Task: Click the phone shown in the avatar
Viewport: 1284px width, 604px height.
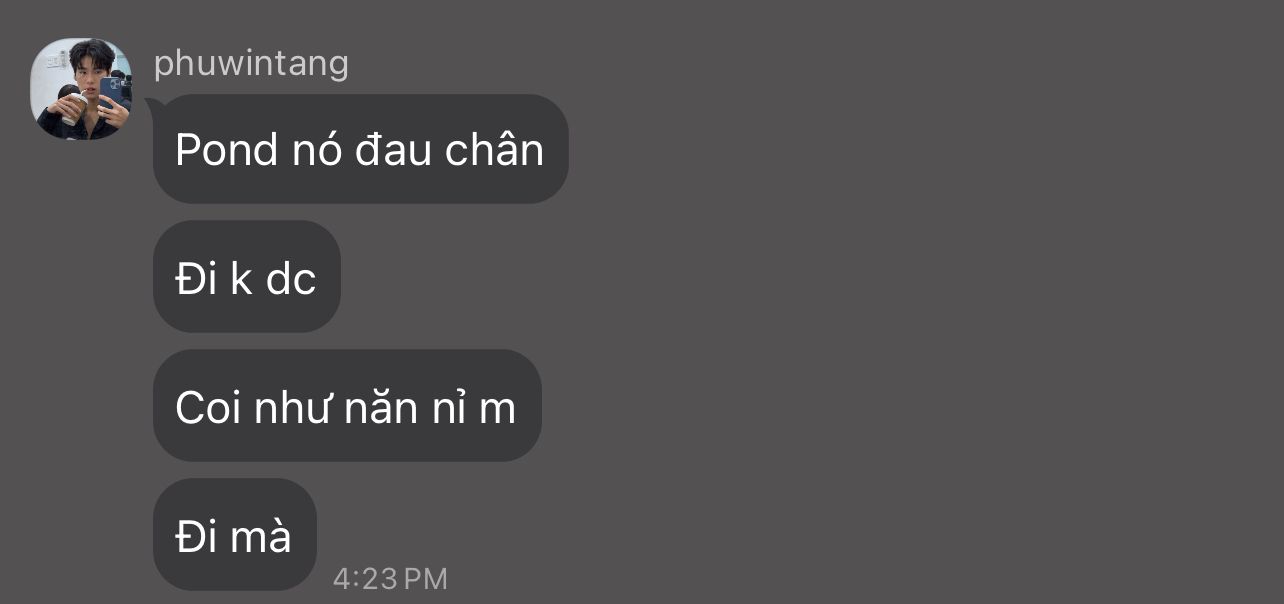Action: 110,91
